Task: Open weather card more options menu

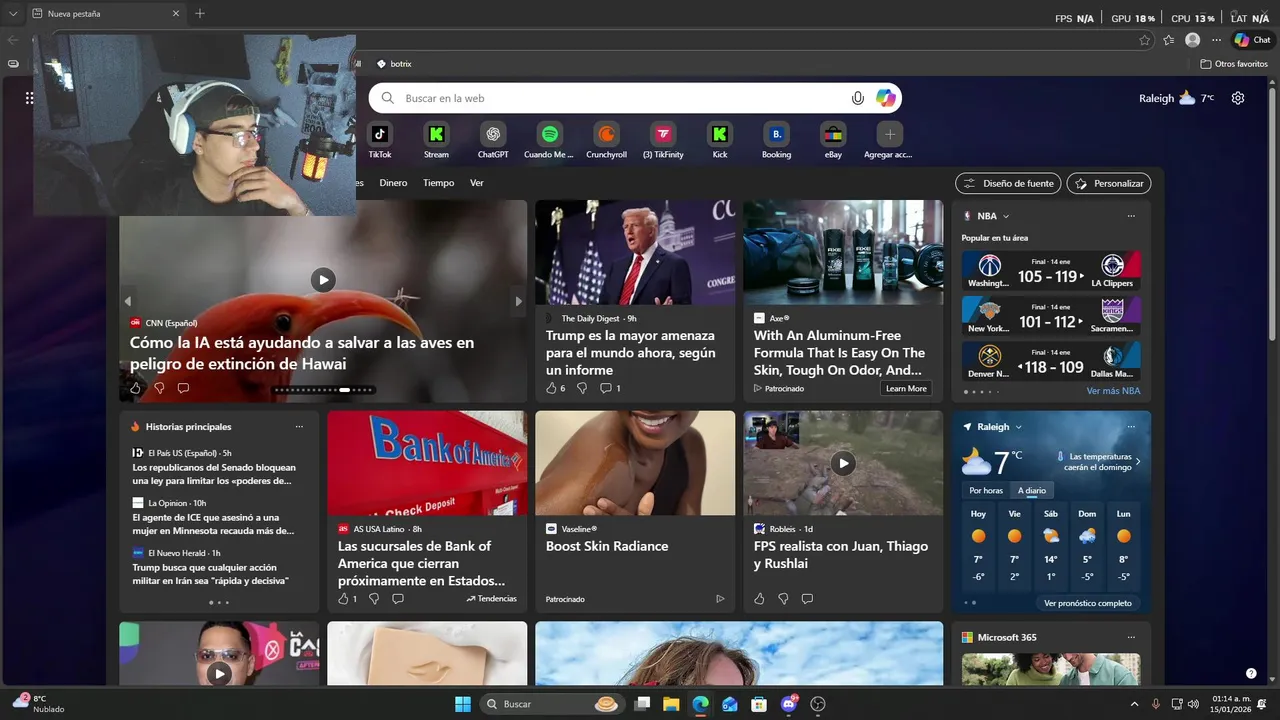Action: point(1131,427)
